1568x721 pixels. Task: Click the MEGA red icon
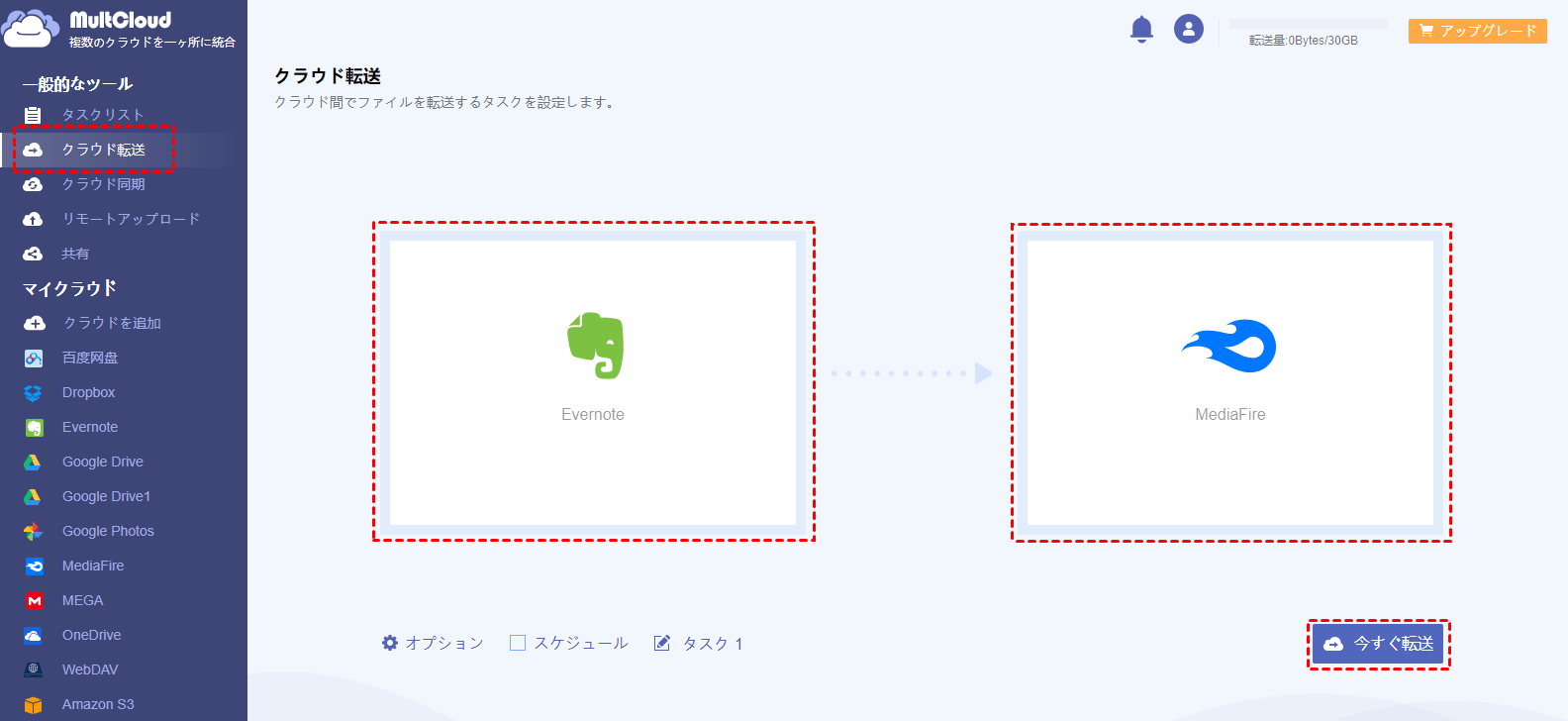[x=34, y=601]
